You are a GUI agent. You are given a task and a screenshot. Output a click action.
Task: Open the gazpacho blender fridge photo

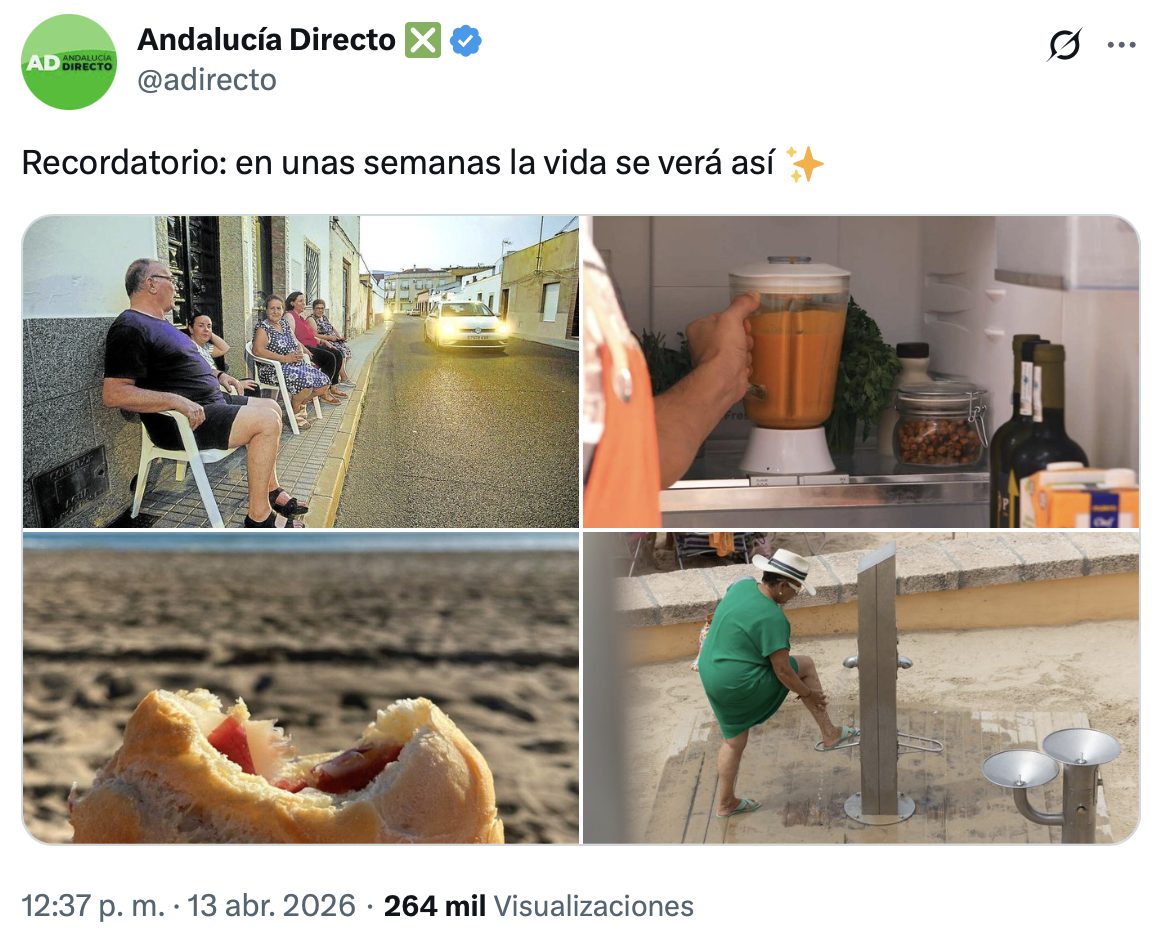click(x=861, y=371)
